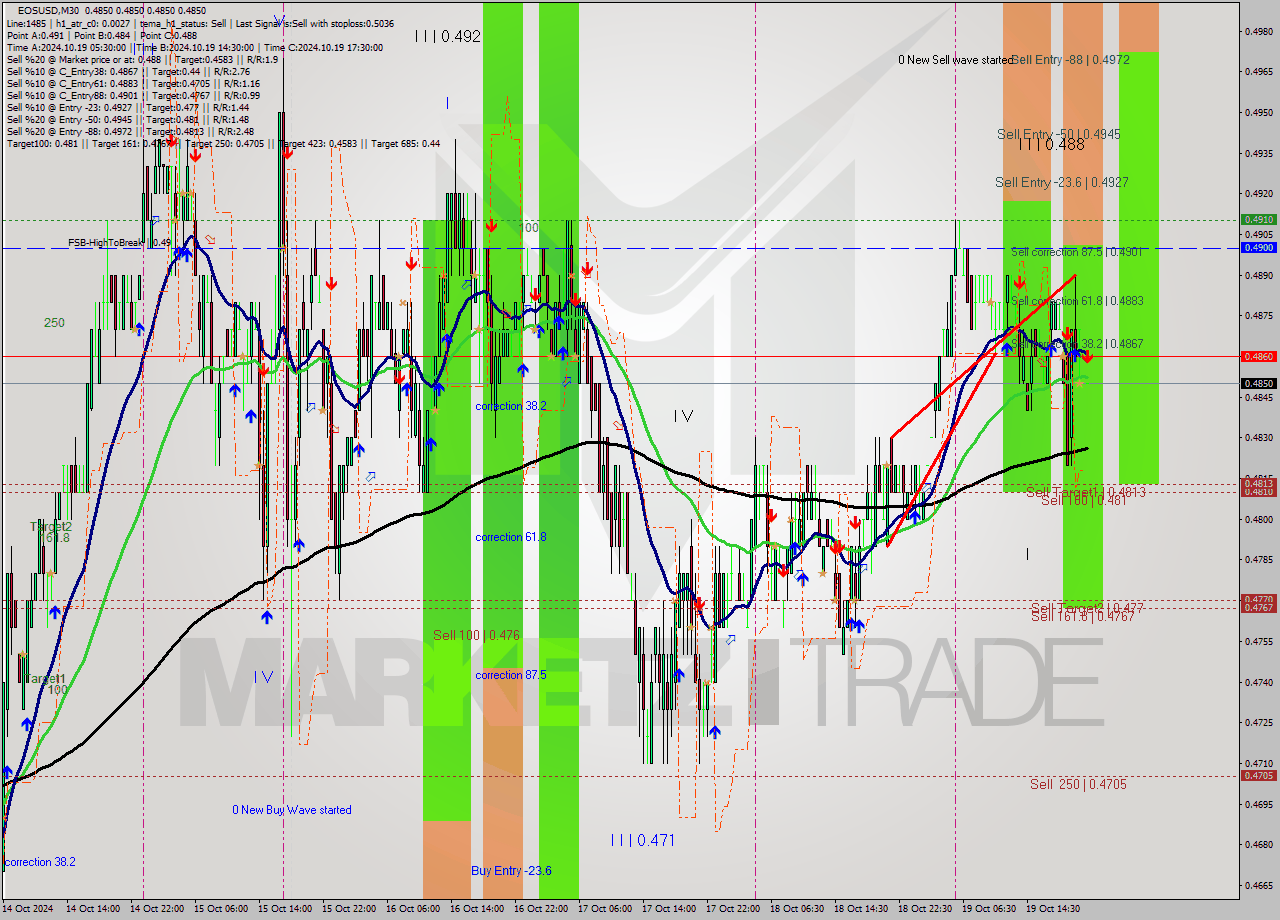
Task: Click the 'Sell Target1 | 0.4813' label
Action: 1086,492
